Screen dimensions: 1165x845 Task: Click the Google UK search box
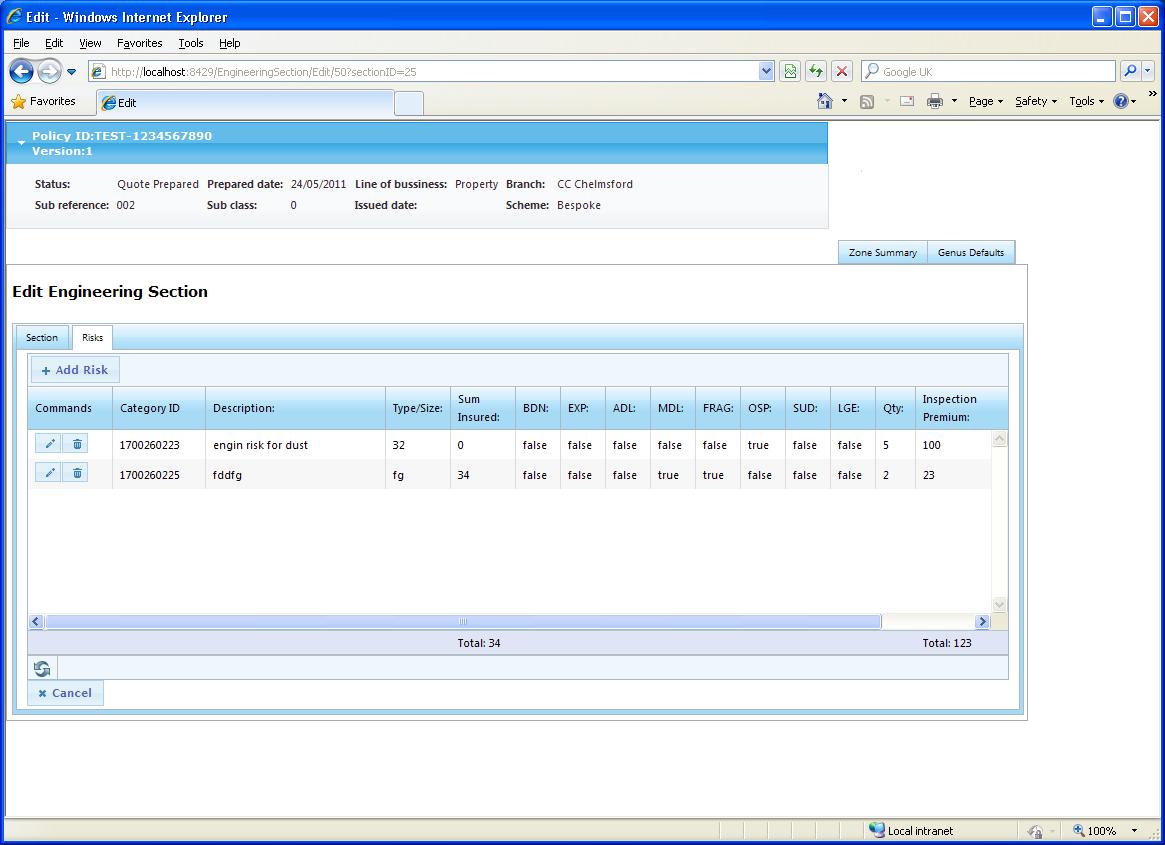[x=988, y=71]
